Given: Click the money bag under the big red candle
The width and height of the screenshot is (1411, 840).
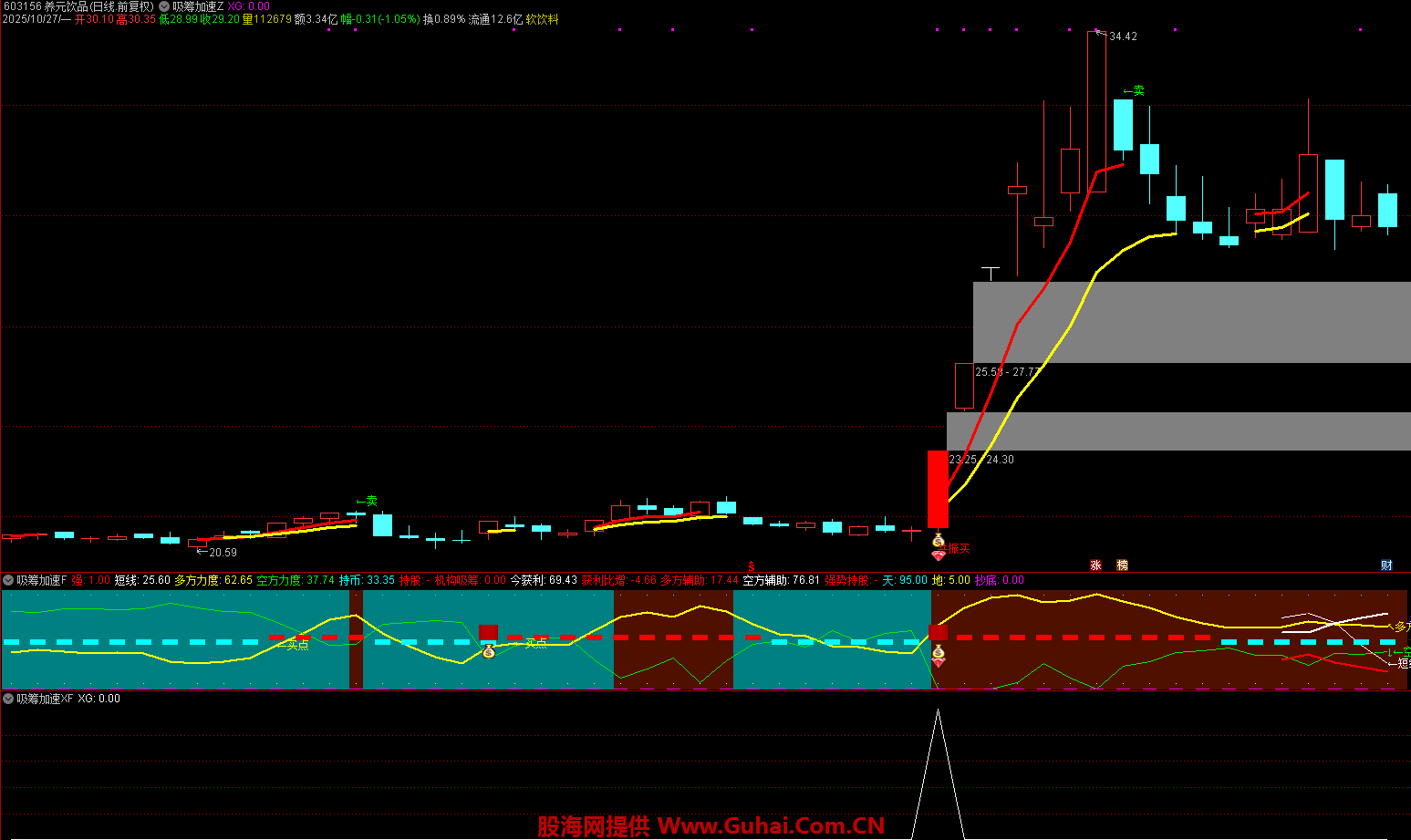Looking at the screenshot, I should [x=938, y=541].
